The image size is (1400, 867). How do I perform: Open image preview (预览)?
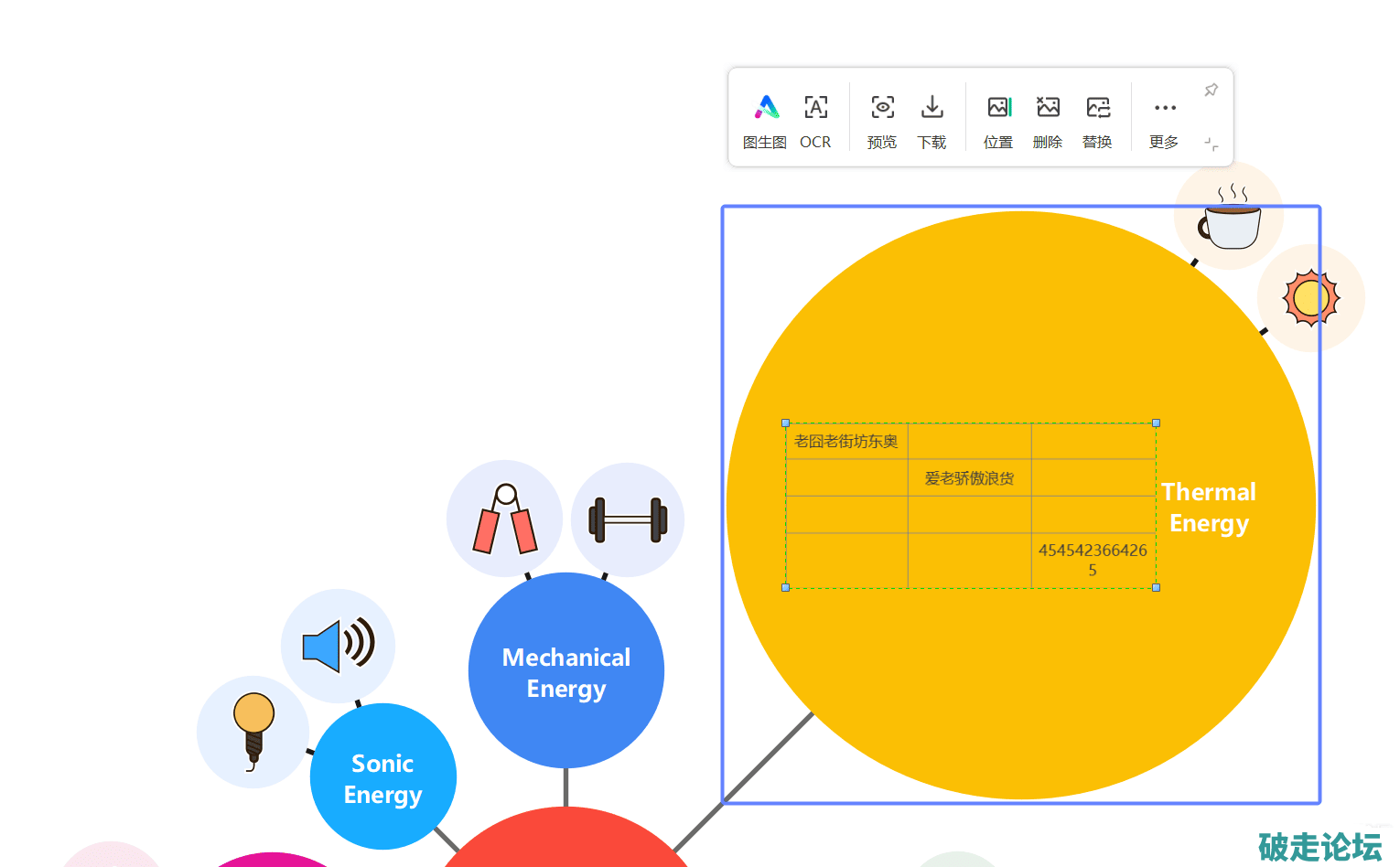pos(882,121)
